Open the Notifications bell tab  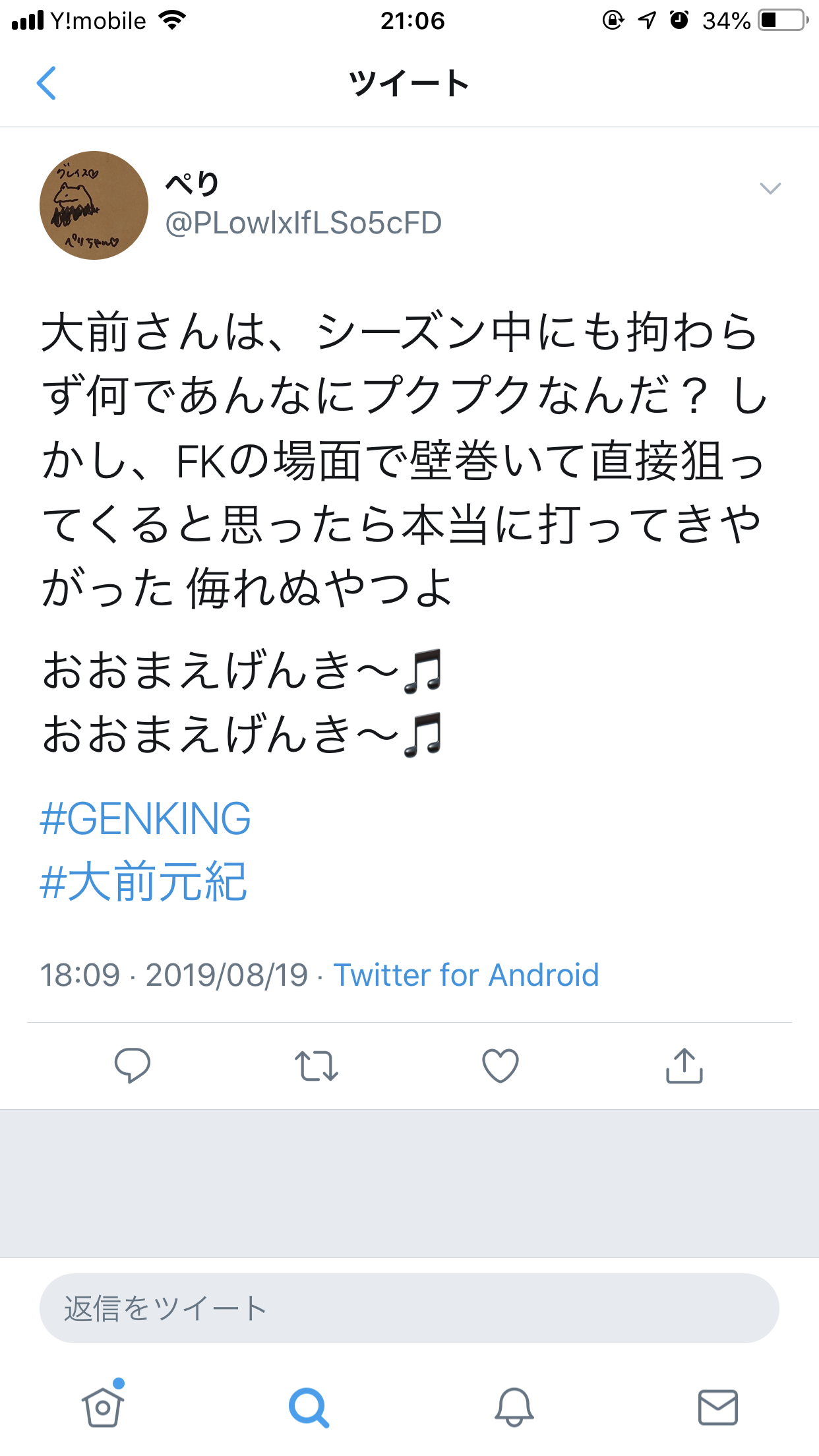[x=514, y=1407]
